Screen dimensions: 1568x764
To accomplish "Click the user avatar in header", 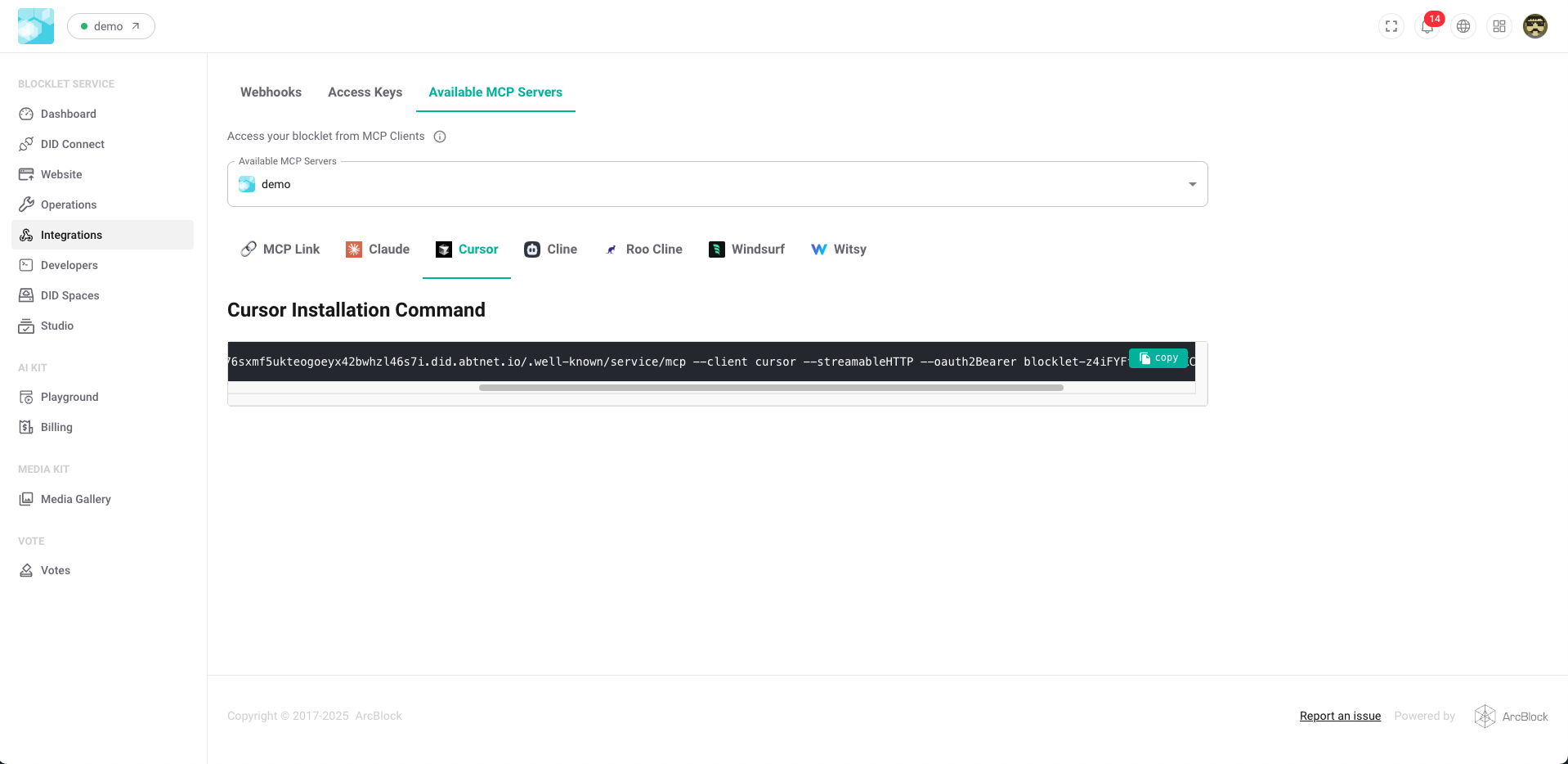I will (1535, 26).
